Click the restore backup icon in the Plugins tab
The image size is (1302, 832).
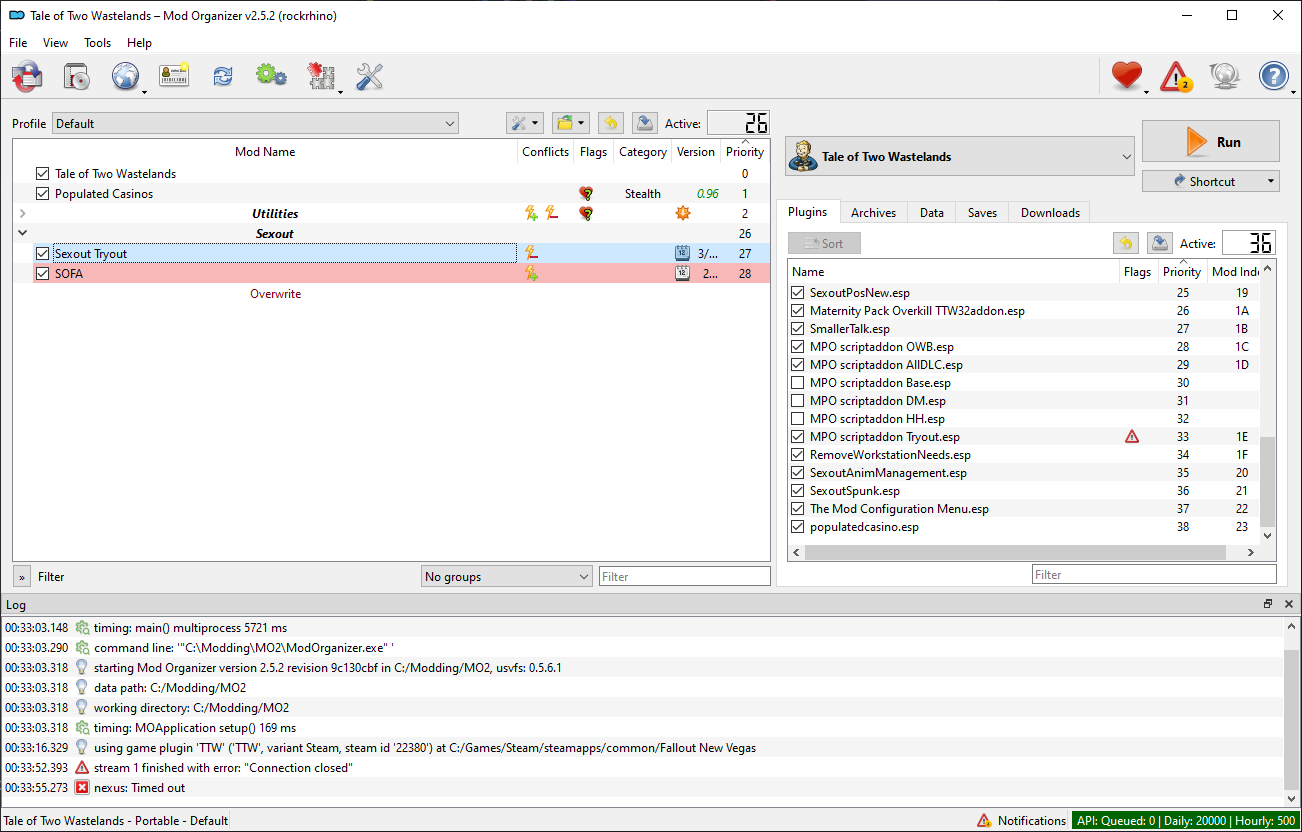(1126, 243)
